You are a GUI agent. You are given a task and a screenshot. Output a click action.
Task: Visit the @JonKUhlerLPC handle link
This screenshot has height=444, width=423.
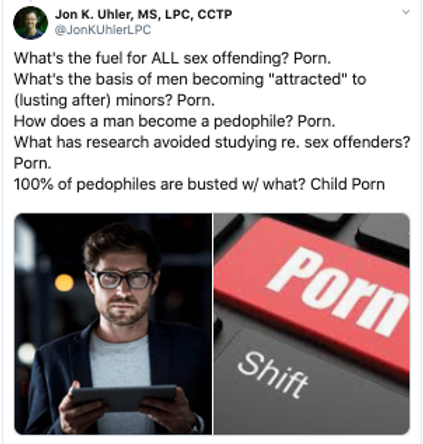(103, 30)
